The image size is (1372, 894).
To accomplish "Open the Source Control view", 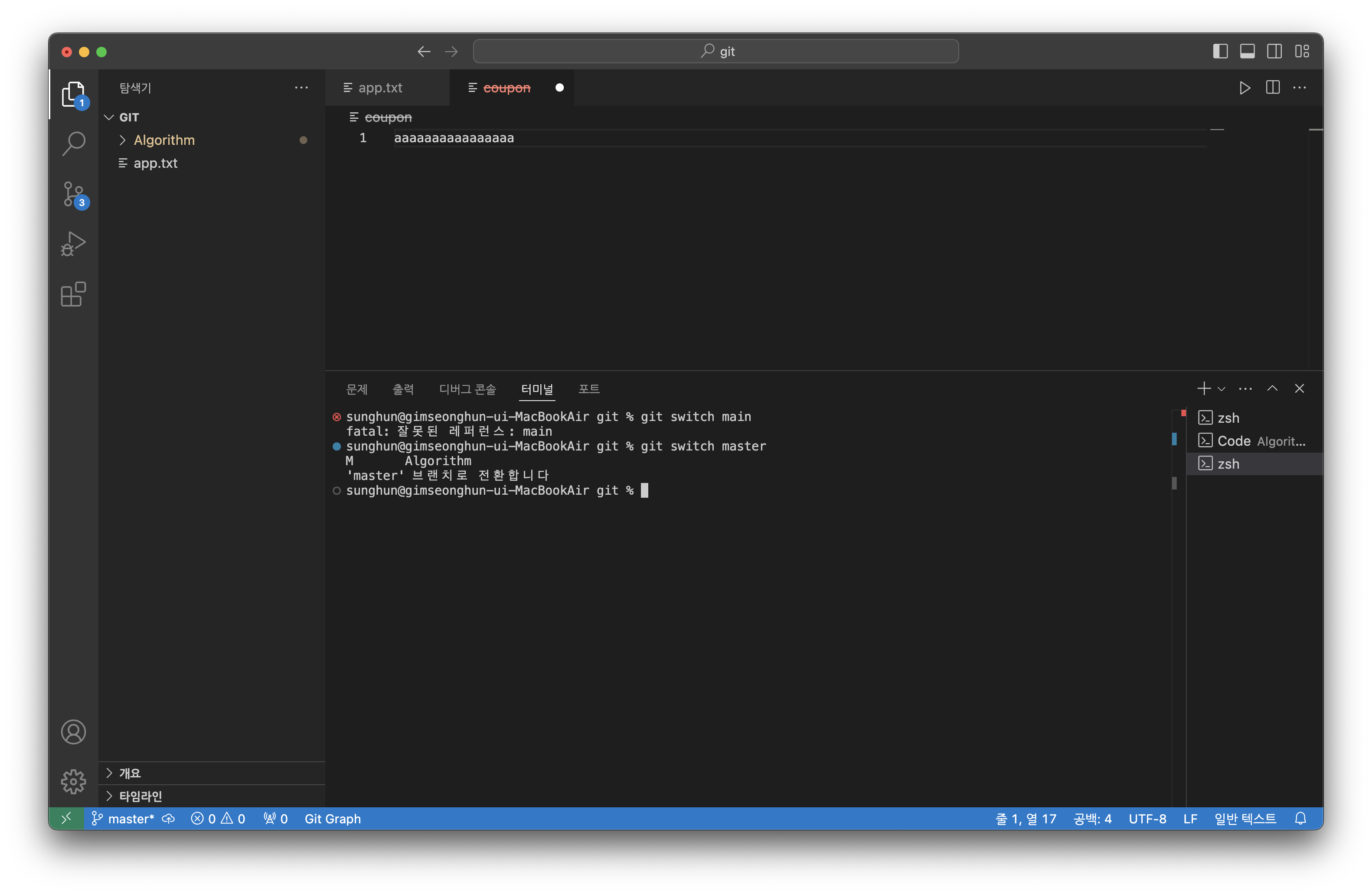I will coord(74,194).
